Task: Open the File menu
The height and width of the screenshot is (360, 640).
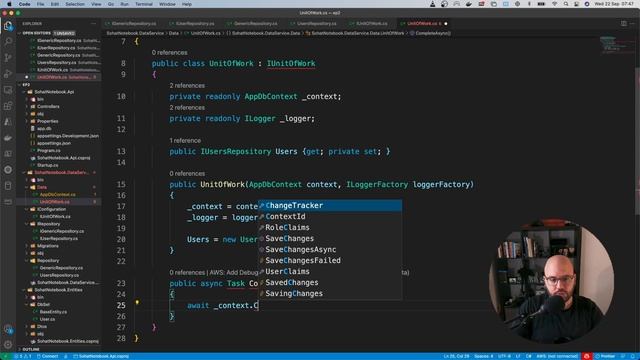Action: click(40, 4)
